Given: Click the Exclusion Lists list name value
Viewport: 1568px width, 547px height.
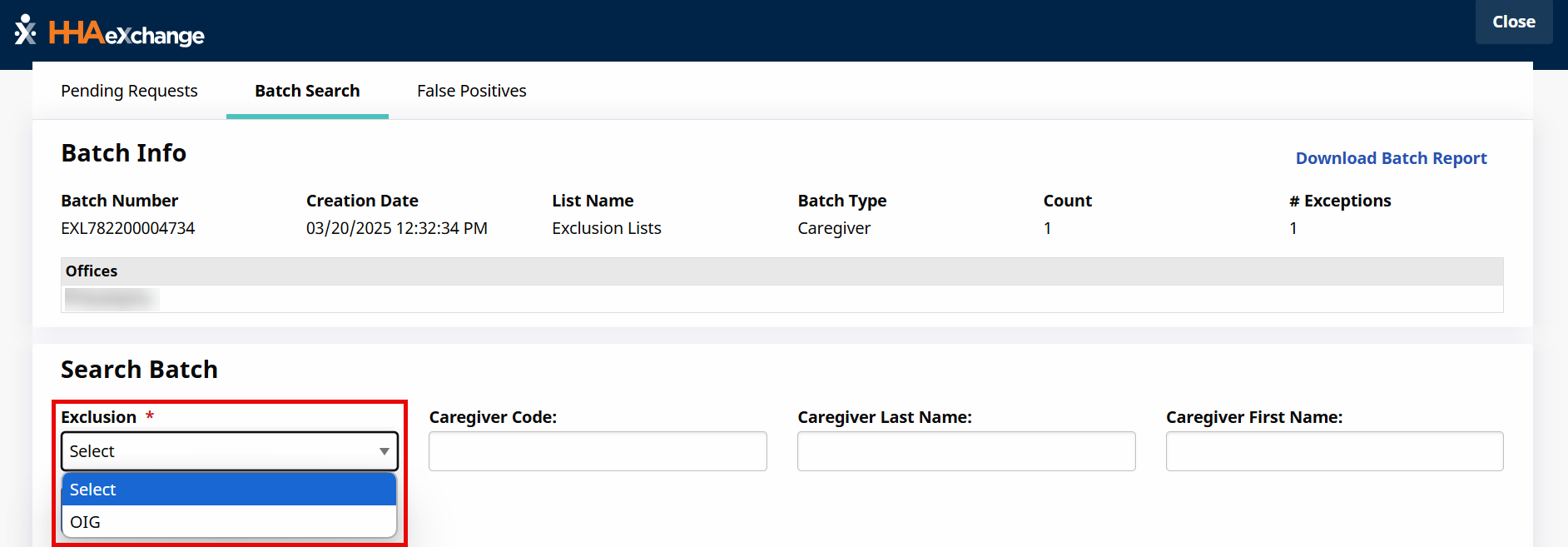Looking at the screenshot, I should coord(606,228).
